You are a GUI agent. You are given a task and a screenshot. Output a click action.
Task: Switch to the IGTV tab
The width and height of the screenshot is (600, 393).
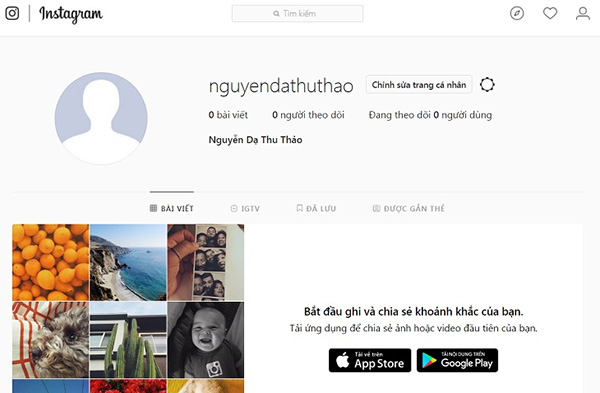(245, 208)
